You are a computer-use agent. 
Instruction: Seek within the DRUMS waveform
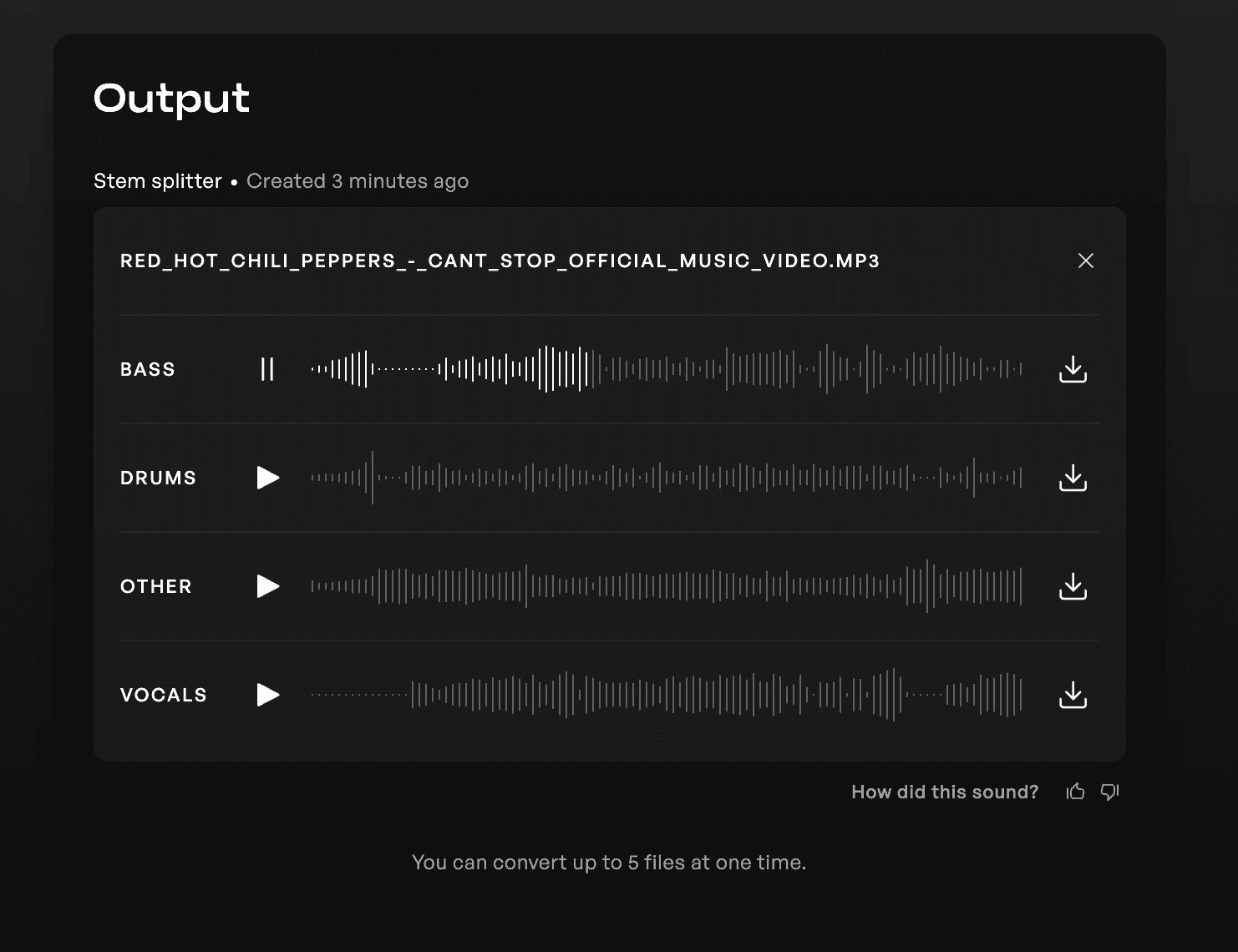(667, 478)
